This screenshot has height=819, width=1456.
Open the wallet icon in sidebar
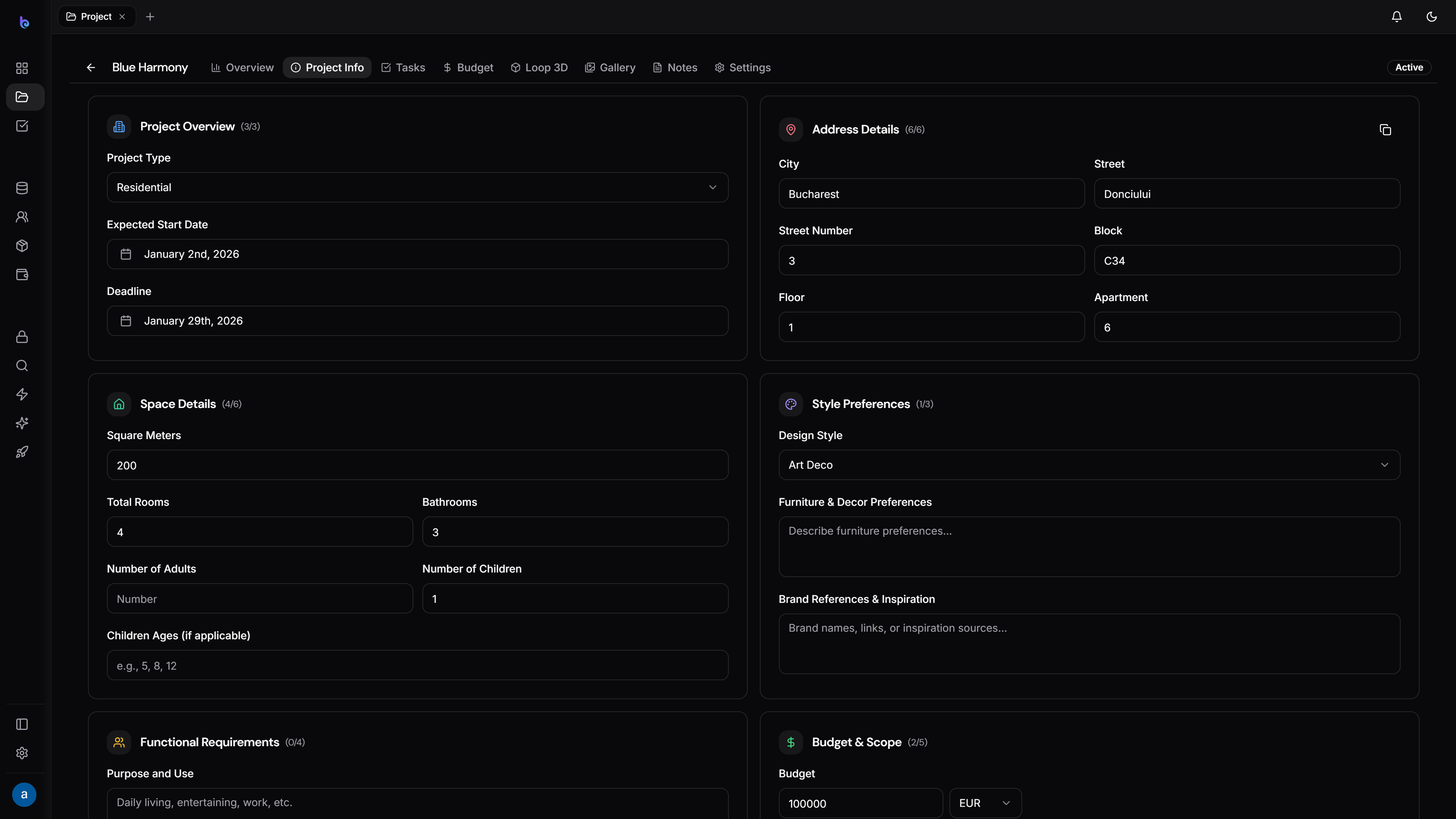pyautogui.click(x=22, y=275)
